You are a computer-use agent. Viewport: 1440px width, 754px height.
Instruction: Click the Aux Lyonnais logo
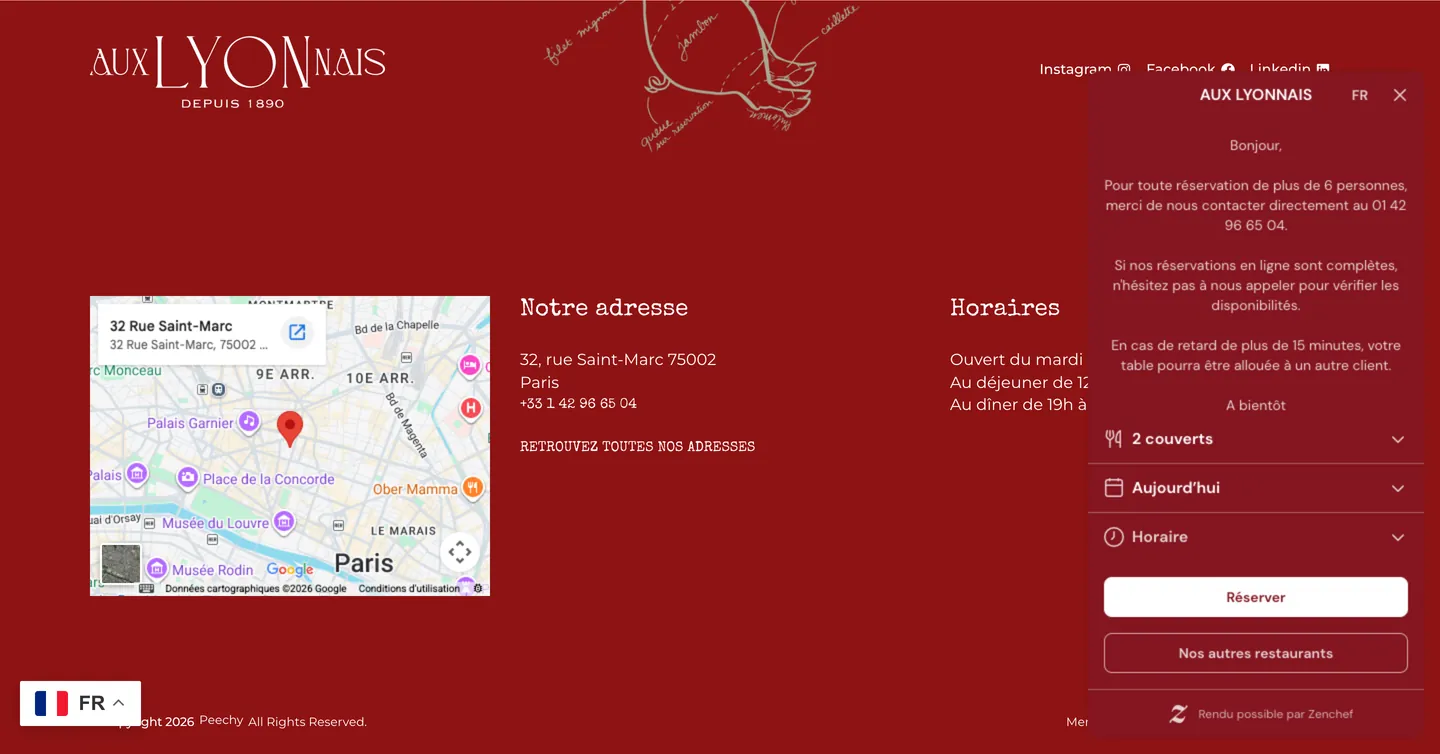click(238, 72)
